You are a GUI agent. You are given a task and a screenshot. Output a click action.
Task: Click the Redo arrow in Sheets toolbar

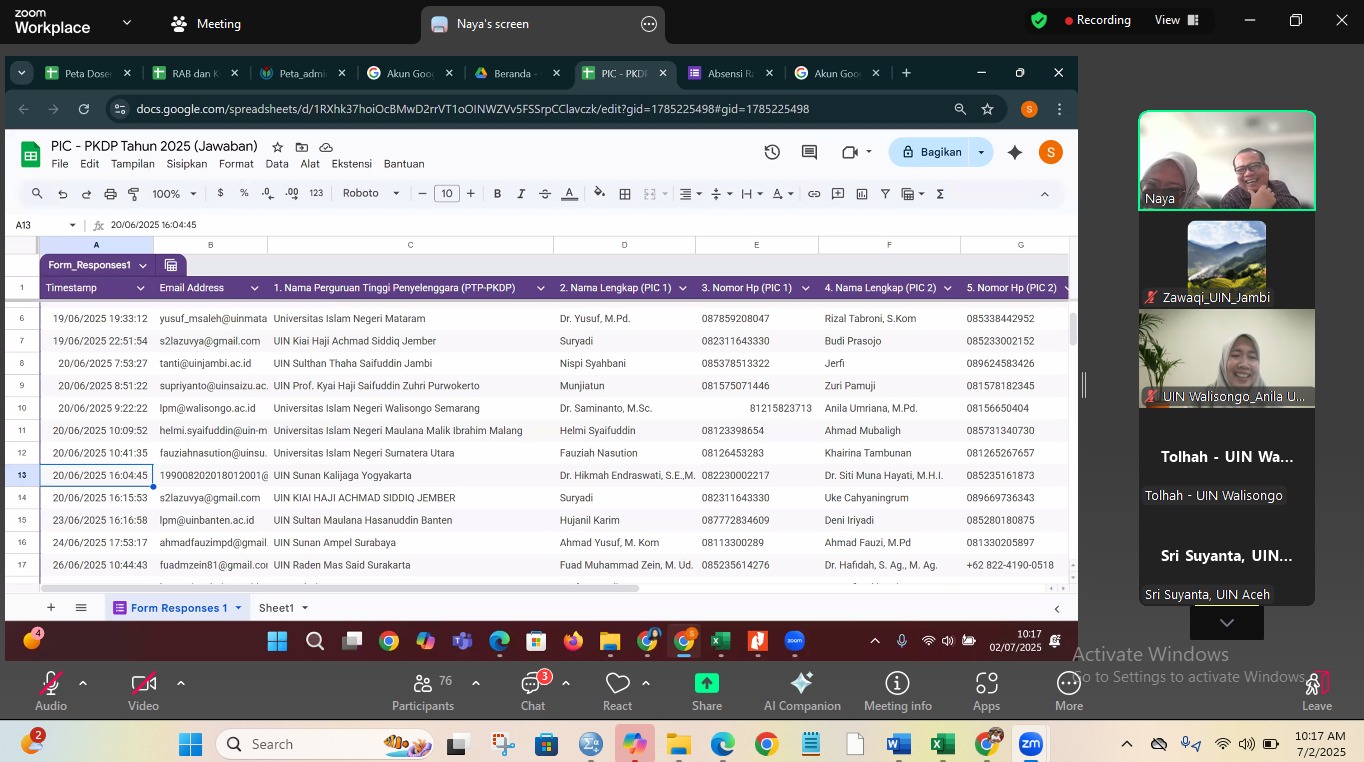pos(86,194)
